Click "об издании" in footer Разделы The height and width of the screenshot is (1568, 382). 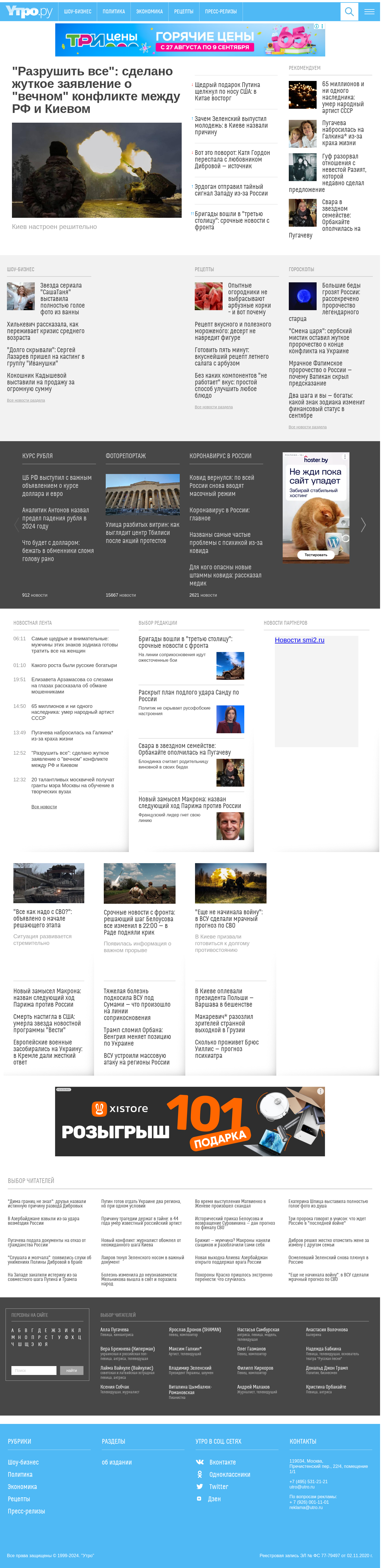(x=117, y=1461)
